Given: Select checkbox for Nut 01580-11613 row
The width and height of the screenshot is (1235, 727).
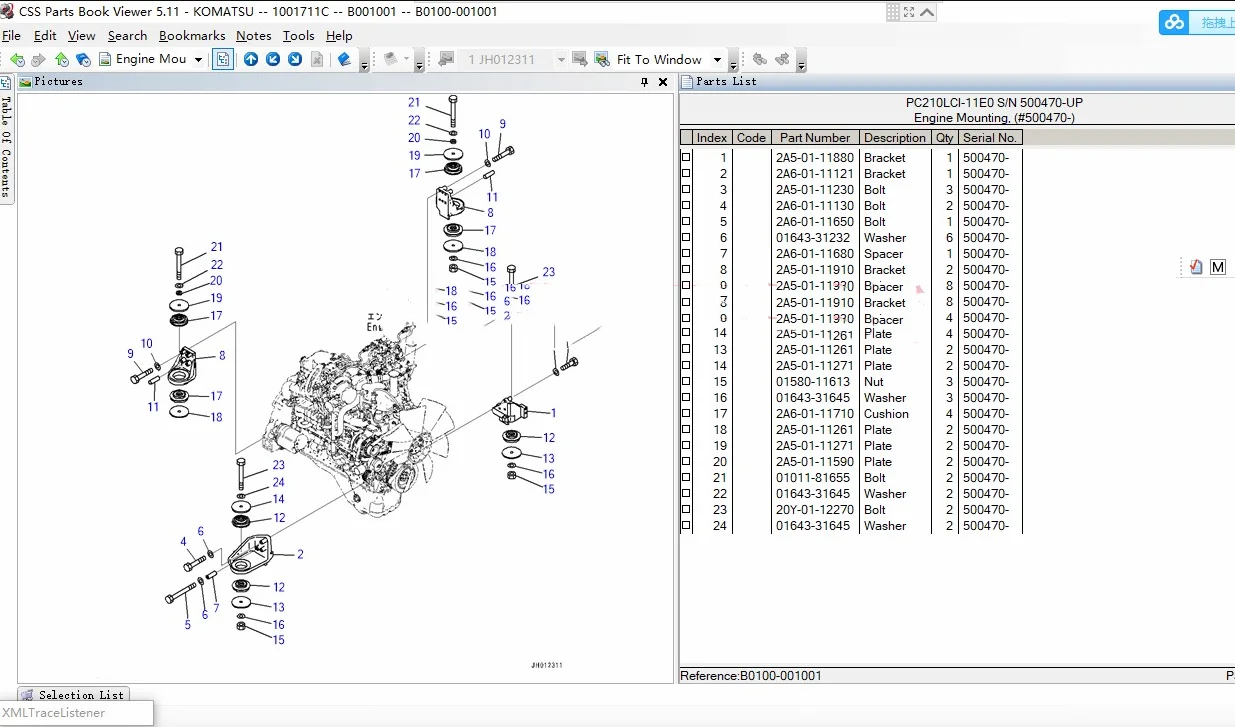Looking at the screenshot, I should tap(686, 382).
